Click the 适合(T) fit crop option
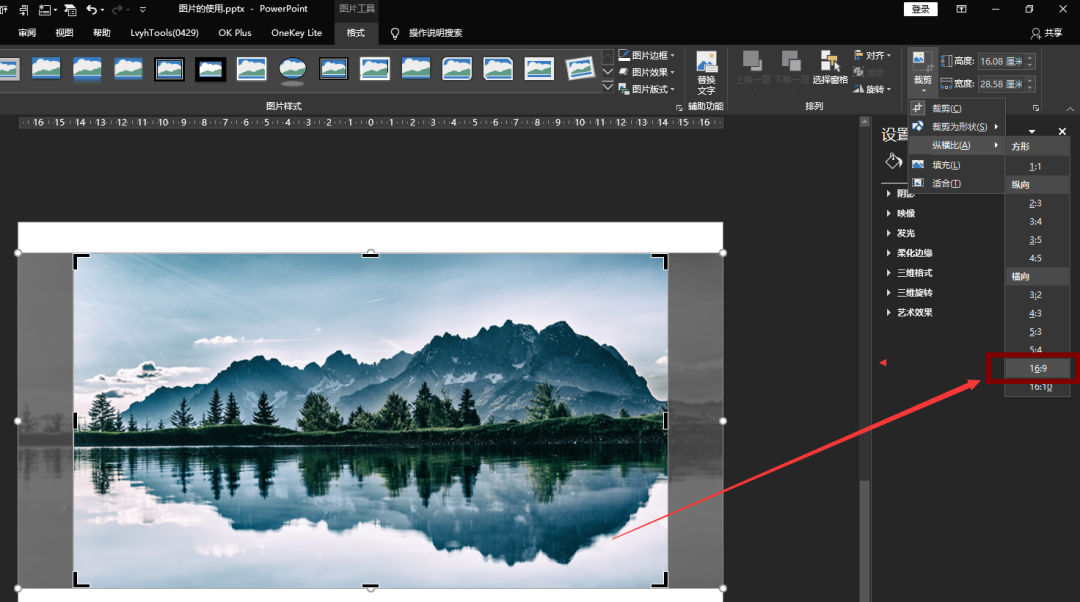 coord(945,183)
